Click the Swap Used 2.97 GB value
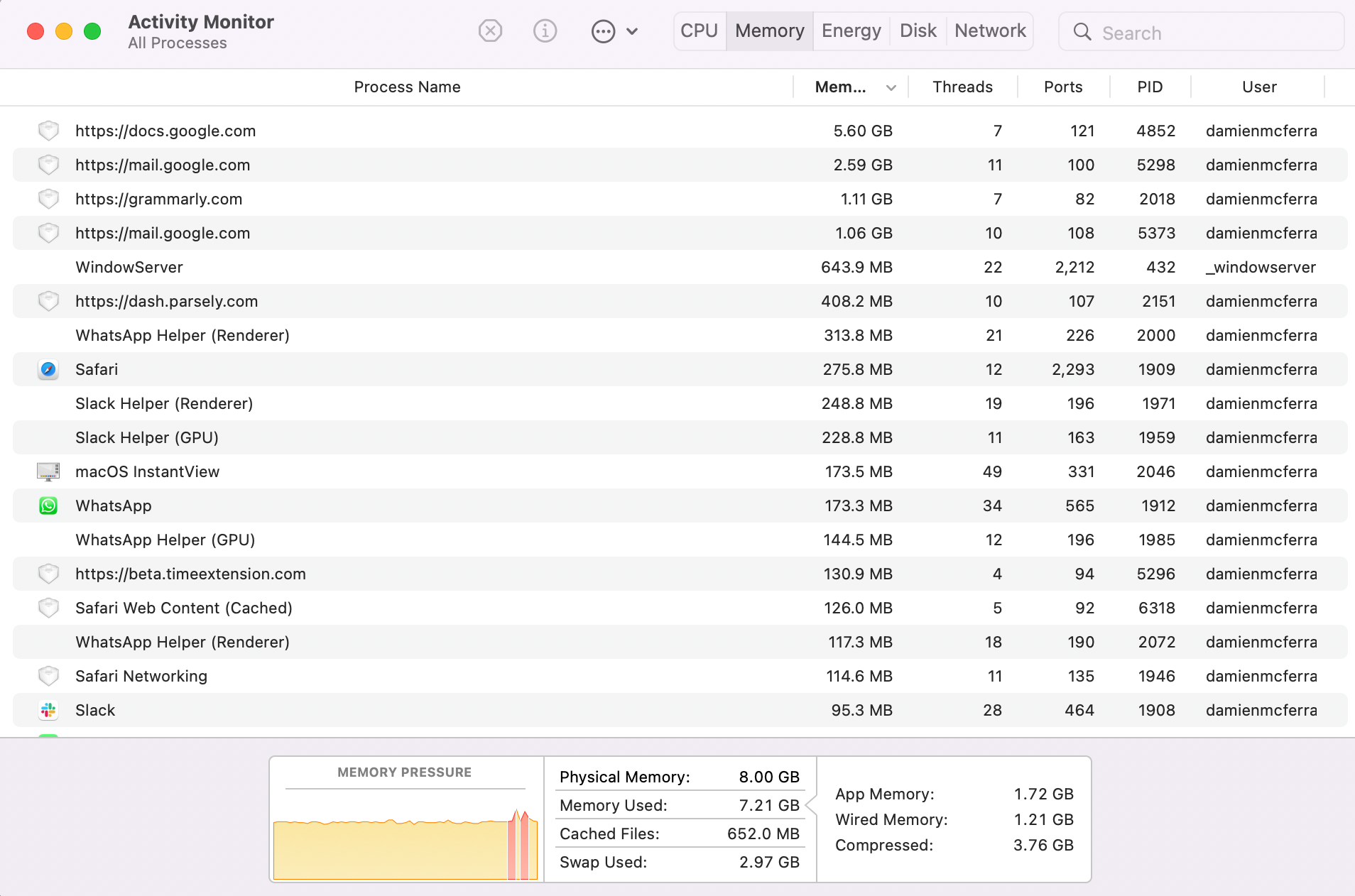This screenshot has height=896, width=1355. pos(769,862)
